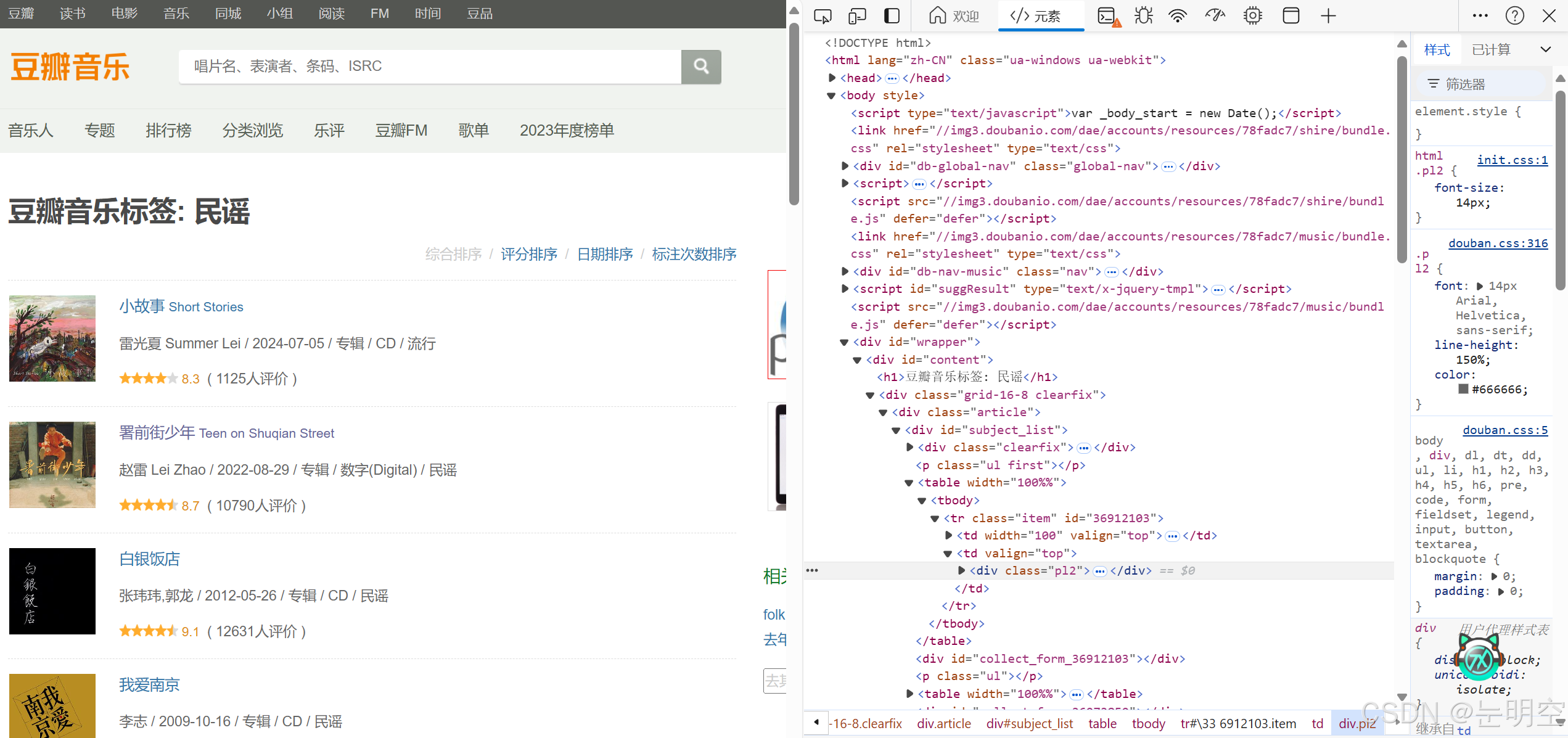Click the 豆瓣音乐 logo
The width and height of the screenshot is (1568, 738).
[70, 67]
